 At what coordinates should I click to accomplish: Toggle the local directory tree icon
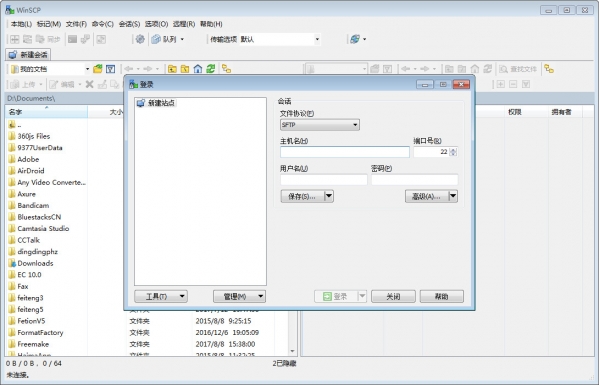227,69
